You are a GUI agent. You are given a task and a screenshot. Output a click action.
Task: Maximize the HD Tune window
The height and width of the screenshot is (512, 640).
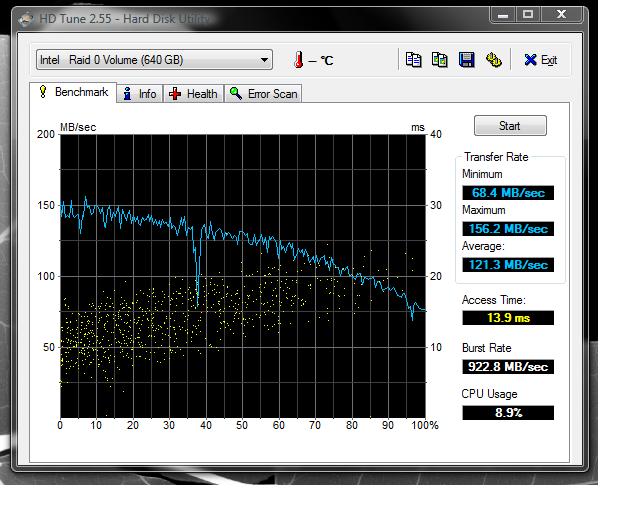click(528, 15)
